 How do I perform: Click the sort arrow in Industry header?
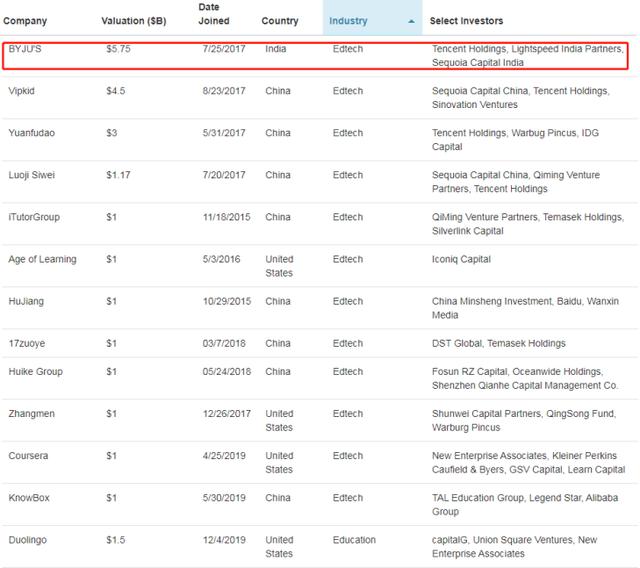(412, 21)
